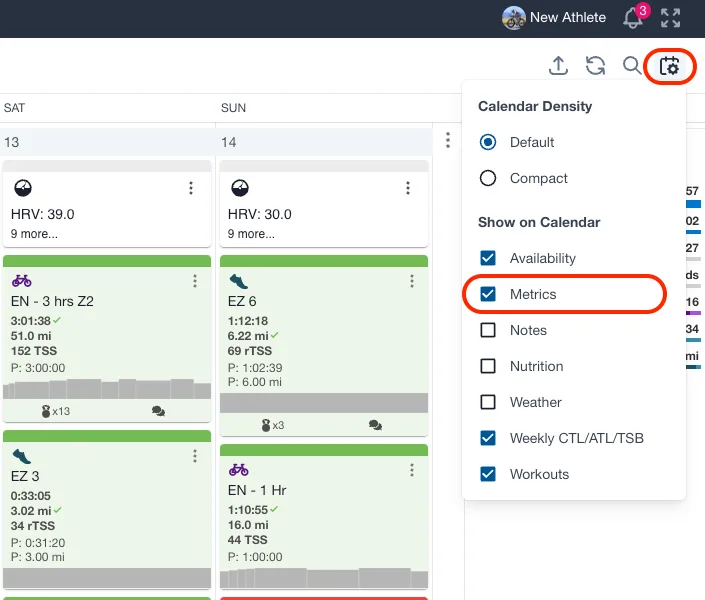This screenshot has height=600, width=705.
Task: Open options menu for EN - 1 Hr ride
Action: (x=412, y=470)
